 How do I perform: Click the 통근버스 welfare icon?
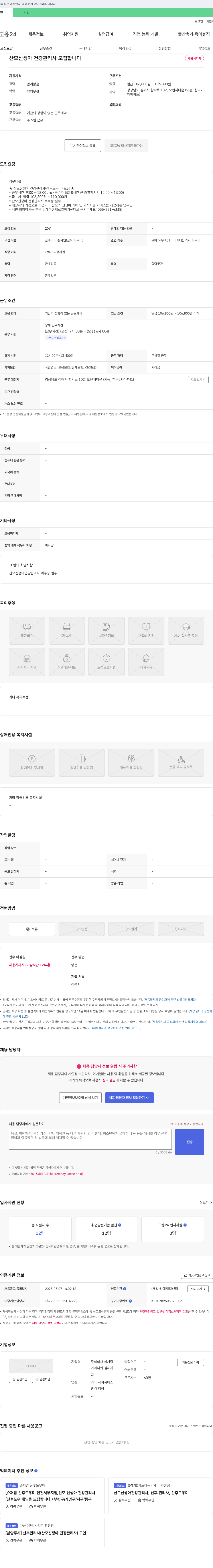click(x=27, y=631)
